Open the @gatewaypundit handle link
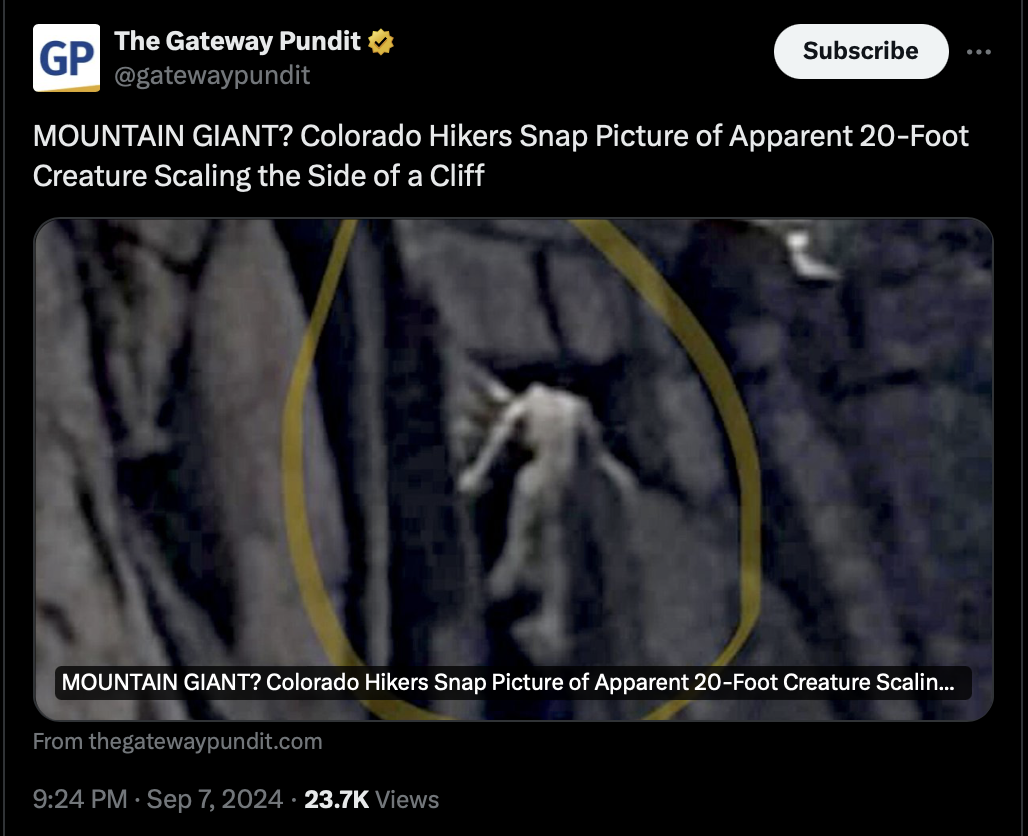 [212, 75]
